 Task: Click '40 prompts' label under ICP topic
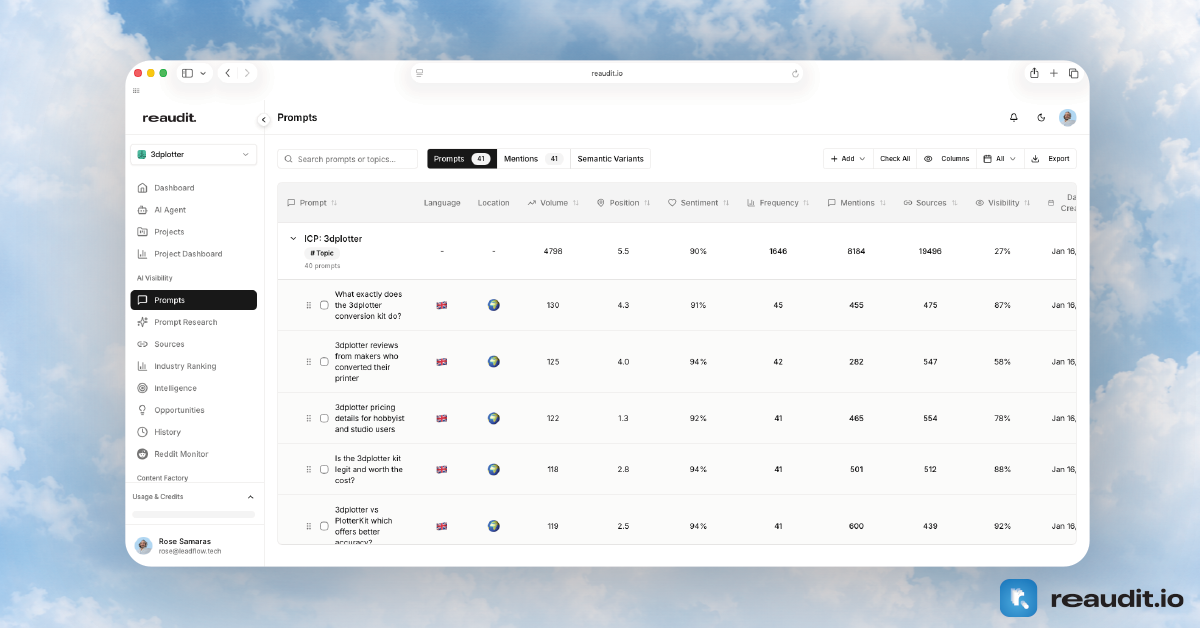(x=322, y=266)
